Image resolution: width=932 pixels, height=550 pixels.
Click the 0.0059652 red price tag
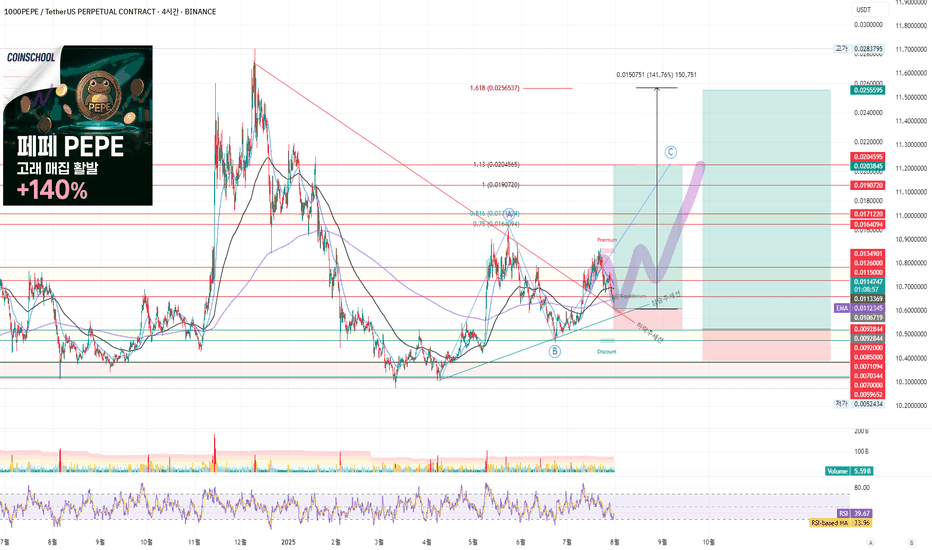coord(868,395)
